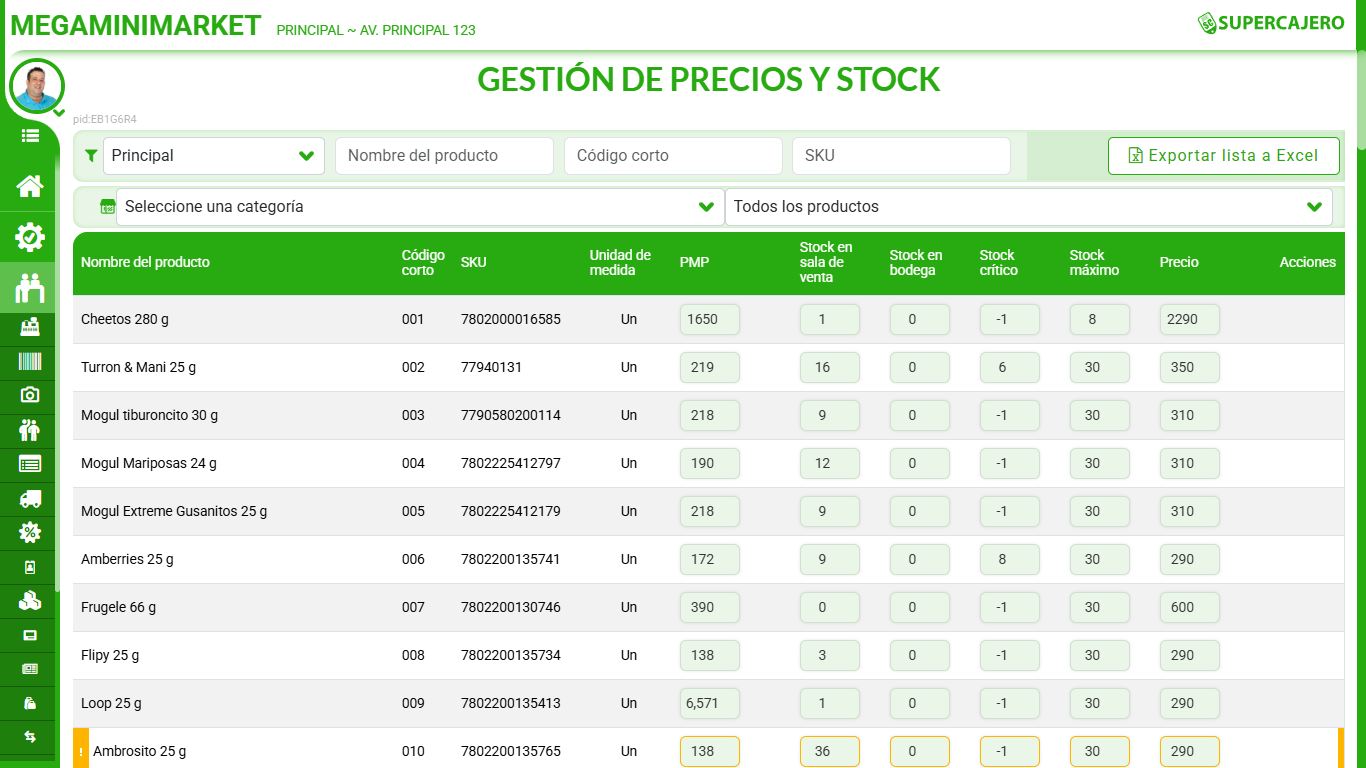Image resolution: width=1366 pixels, height=768 pixels.
Task: Click the barcode sidebar icon
Action: coord(30,361)
